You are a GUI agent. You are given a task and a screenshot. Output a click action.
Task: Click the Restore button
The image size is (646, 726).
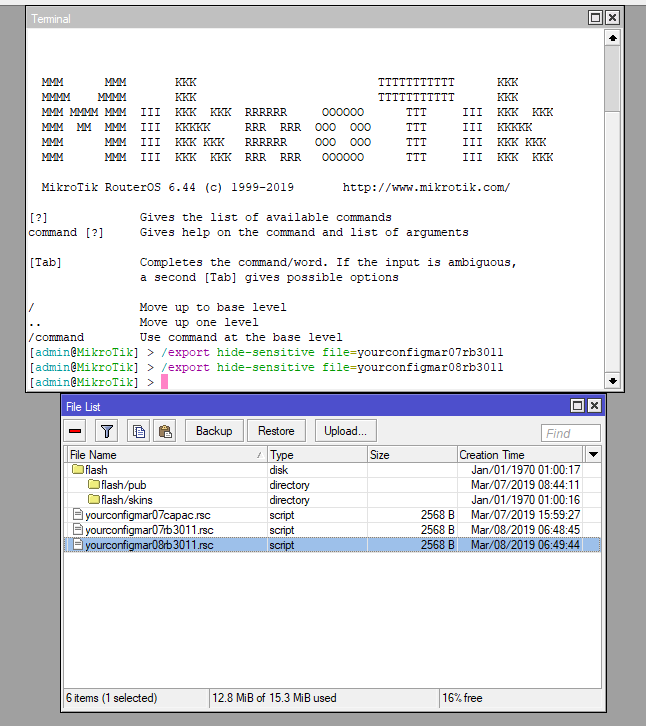276,431
